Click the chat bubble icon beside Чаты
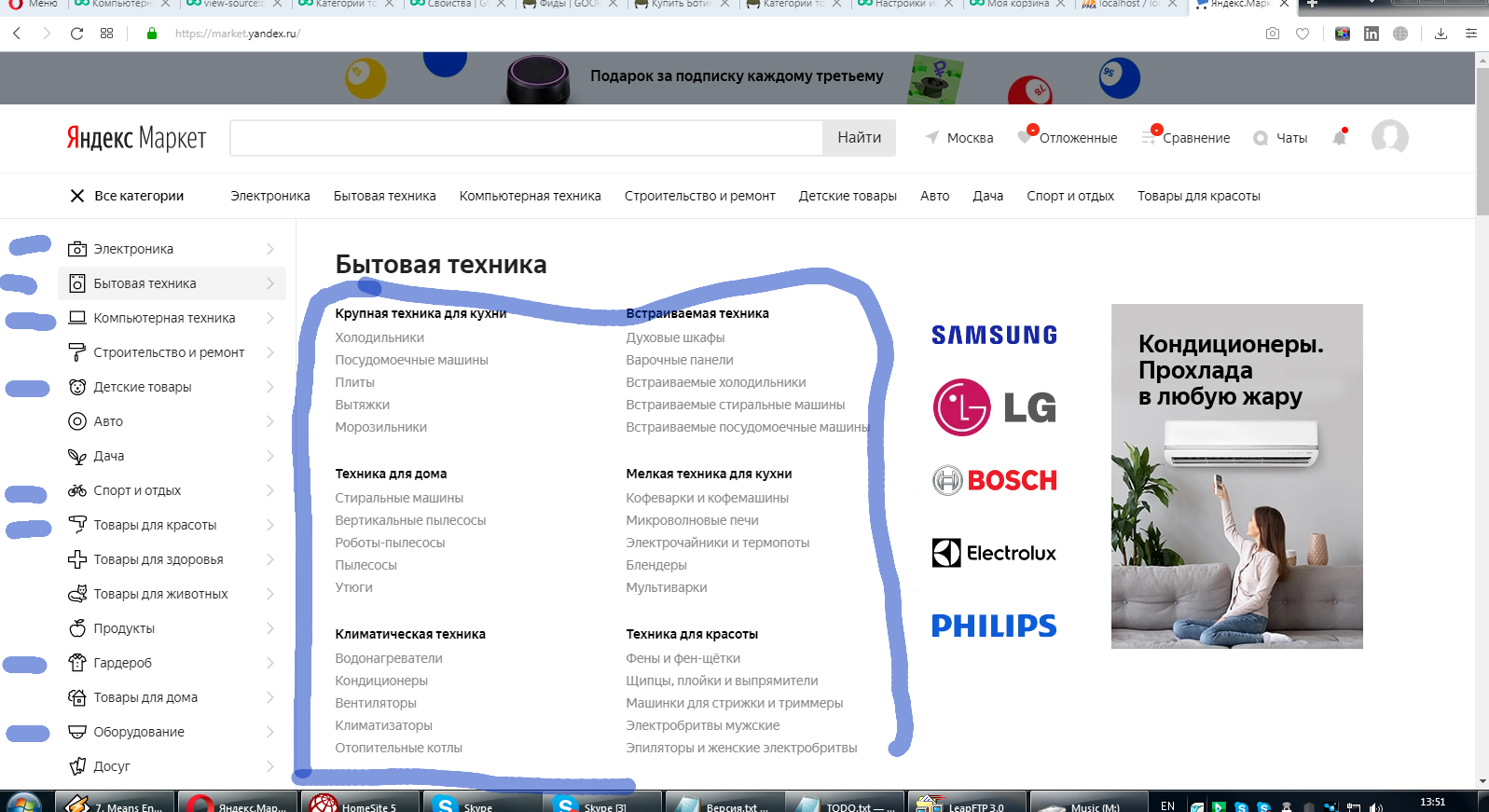1489x812 pixels. point(1261,138)
